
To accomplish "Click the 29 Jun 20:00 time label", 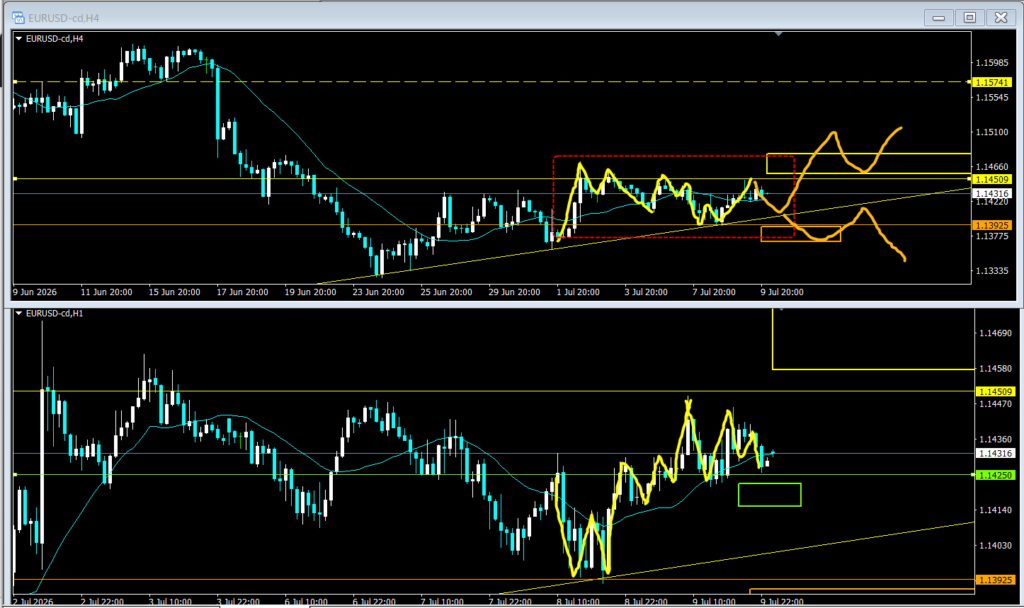I will [x=514, y=292].
